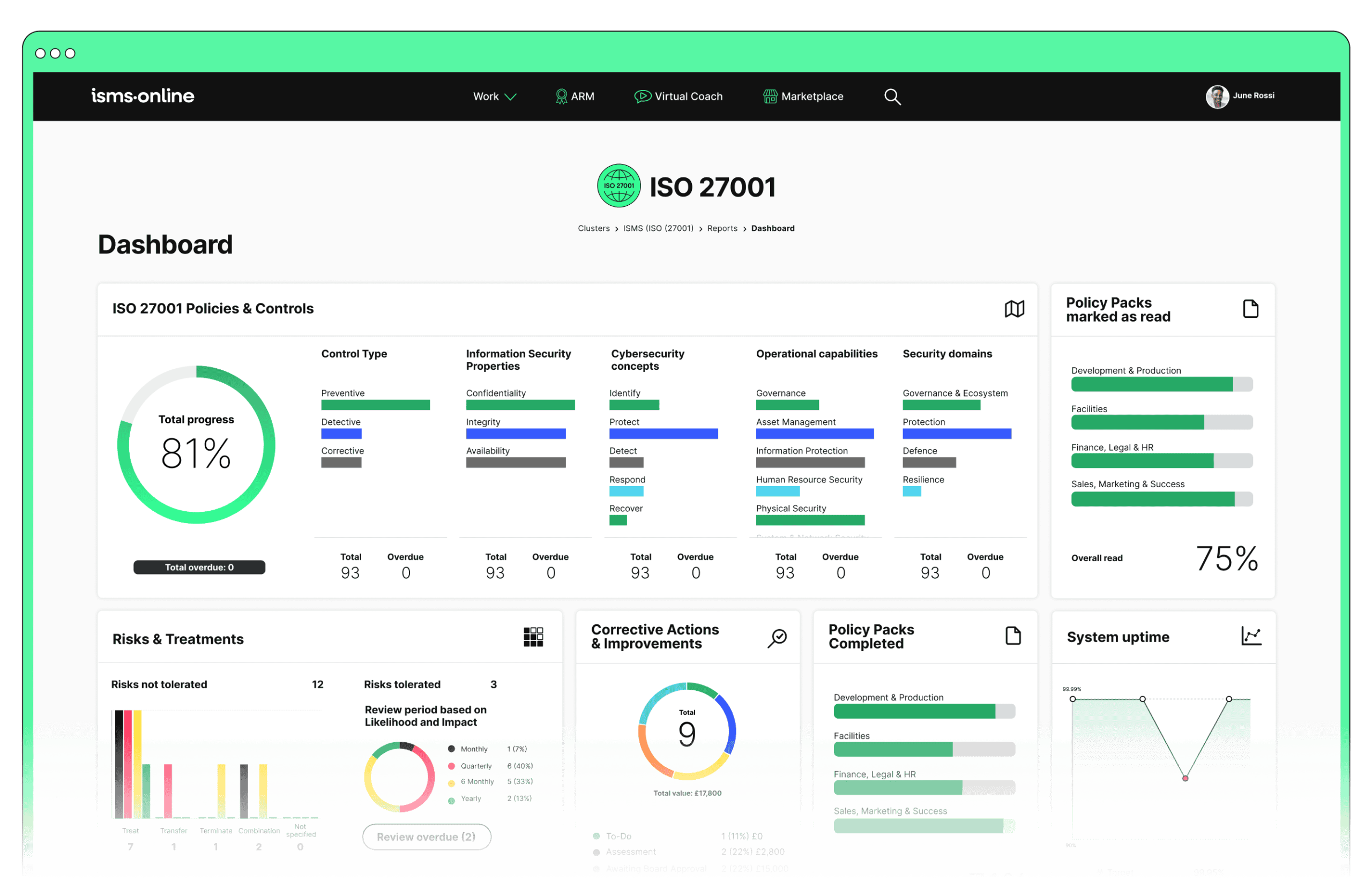Select Virtual Coach from the navigation bar
1372x895 pixels.
(x=678, y=96)
